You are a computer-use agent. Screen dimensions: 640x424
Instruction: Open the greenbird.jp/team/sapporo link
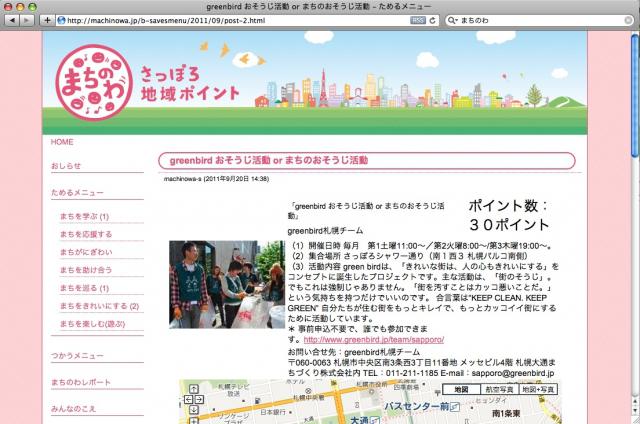[x=374, y=340]
